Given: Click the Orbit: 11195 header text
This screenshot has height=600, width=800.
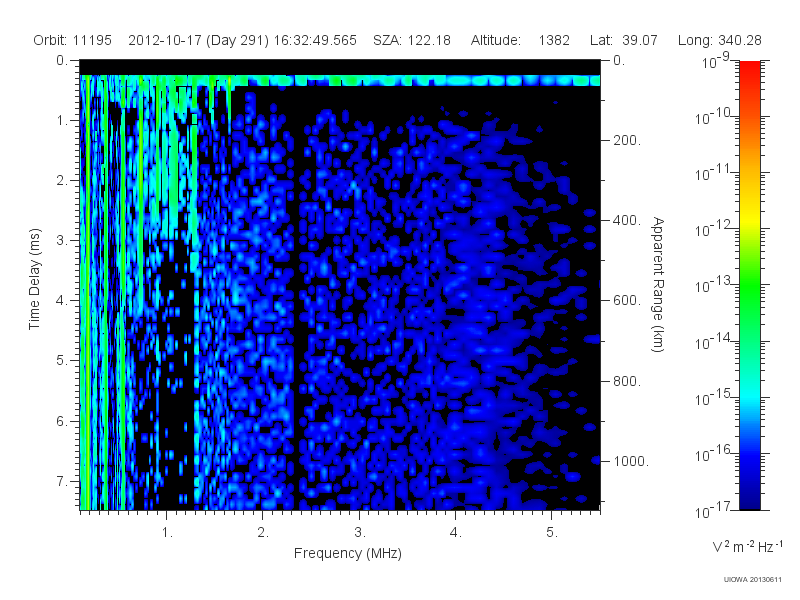Looking at the screenshot, I should [72, 40].
